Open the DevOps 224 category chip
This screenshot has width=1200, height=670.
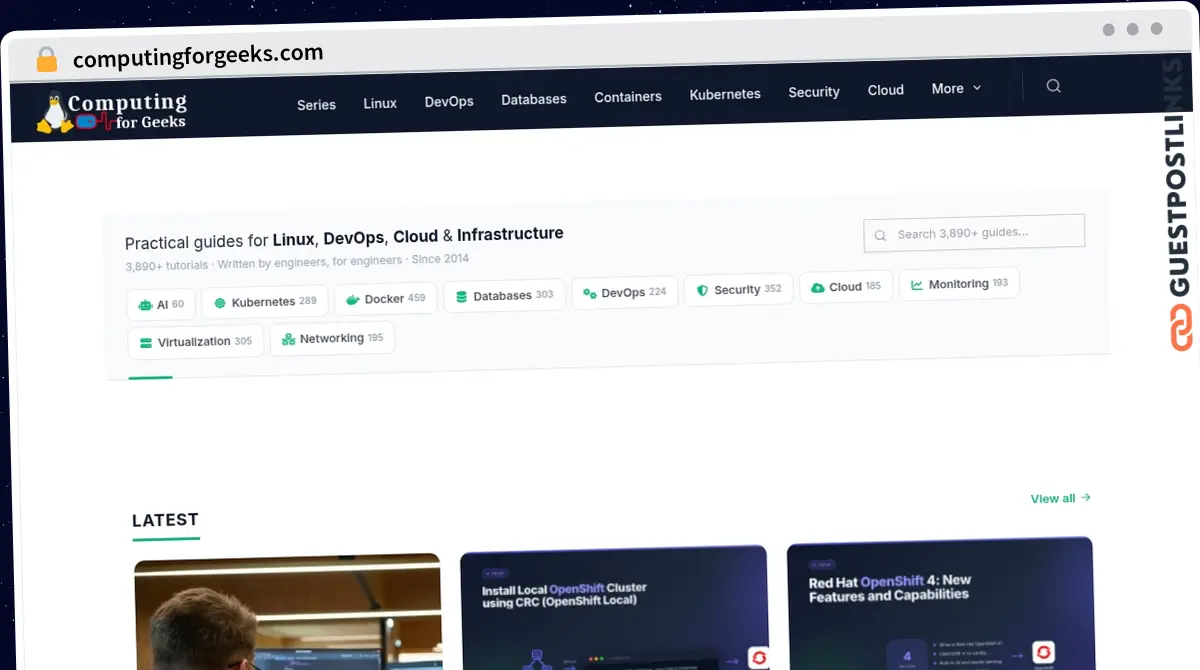pos(625,292)
